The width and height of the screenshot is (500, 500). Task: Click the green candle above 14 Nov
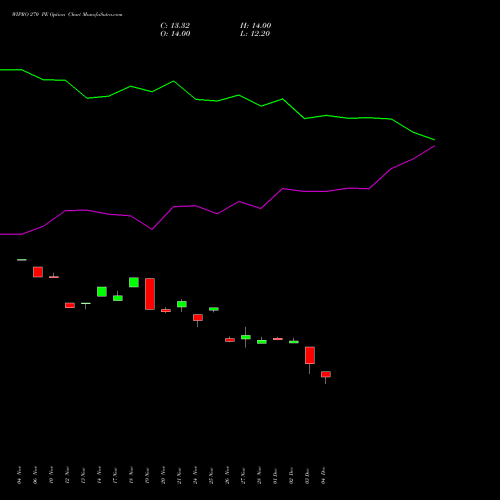coord(102,292)
